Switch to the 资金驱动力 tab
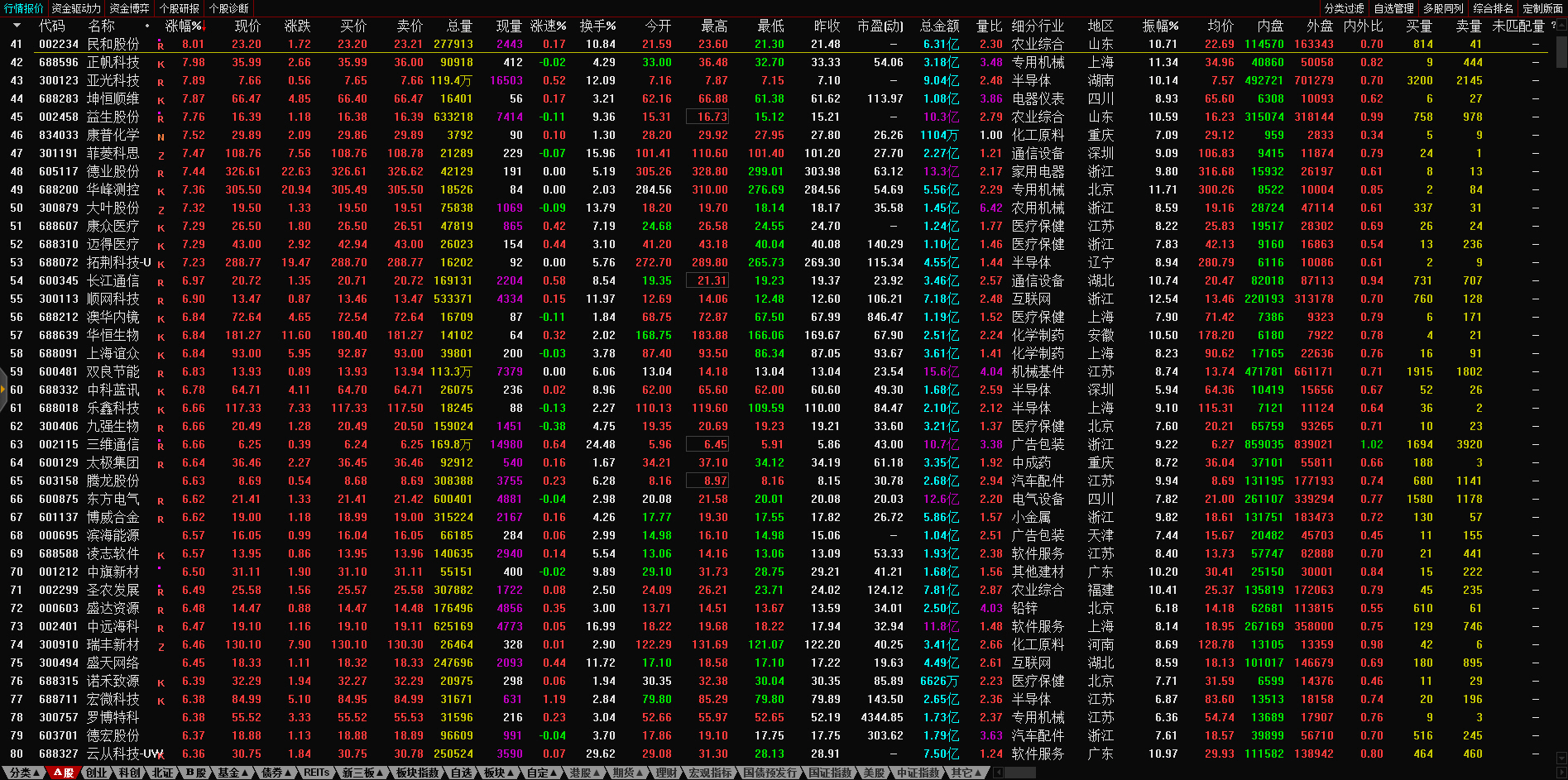This screenshot has height=780, width=1568. coord(76,8)
